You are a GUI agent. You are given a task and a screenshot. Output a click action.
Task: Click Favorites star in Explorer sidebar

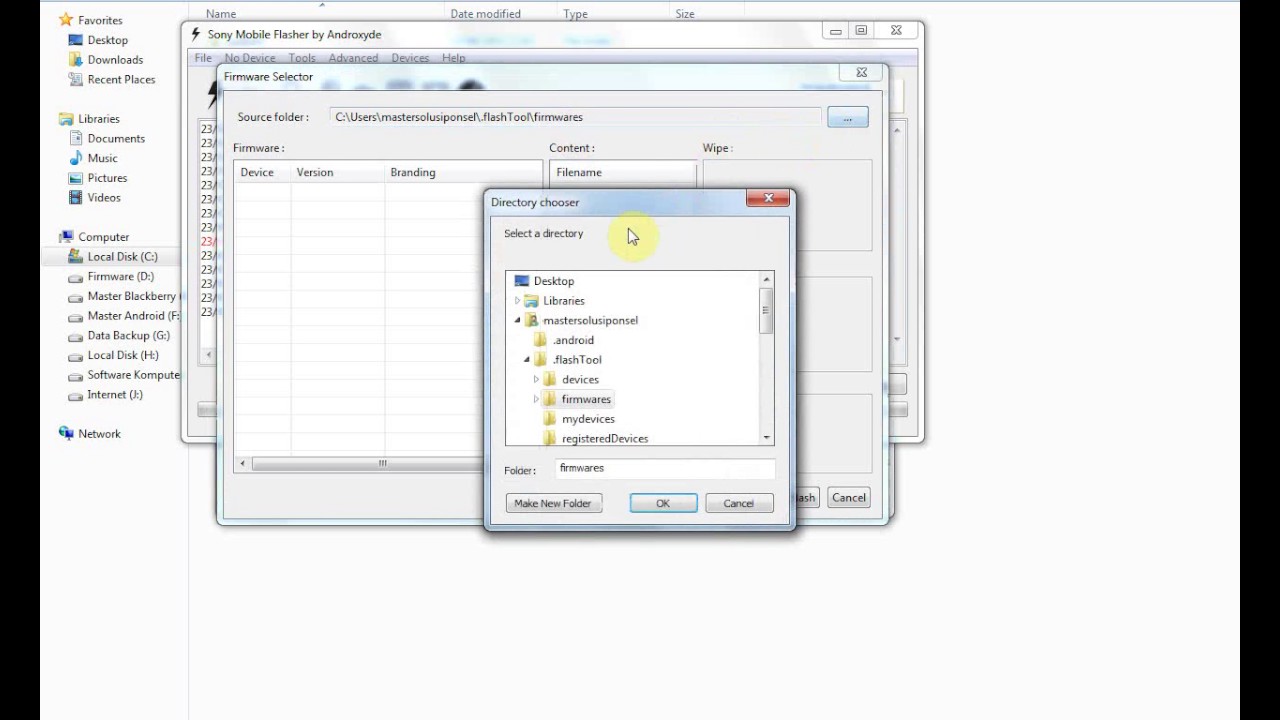[66, 20]
